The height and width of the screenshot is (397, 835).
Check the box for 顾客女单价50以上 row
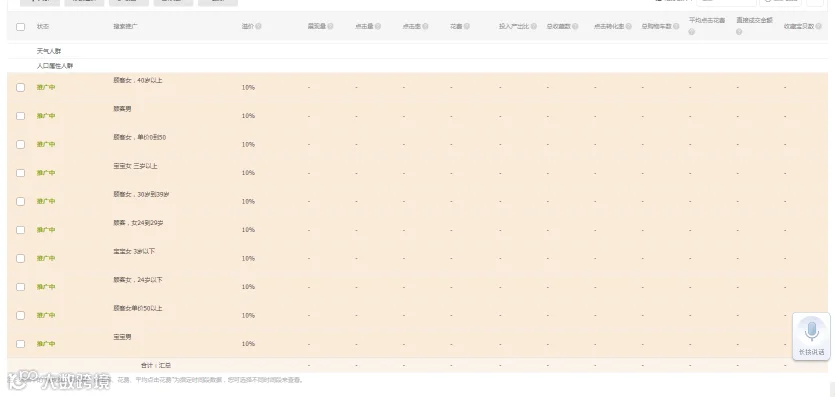[x=20, y=316]
